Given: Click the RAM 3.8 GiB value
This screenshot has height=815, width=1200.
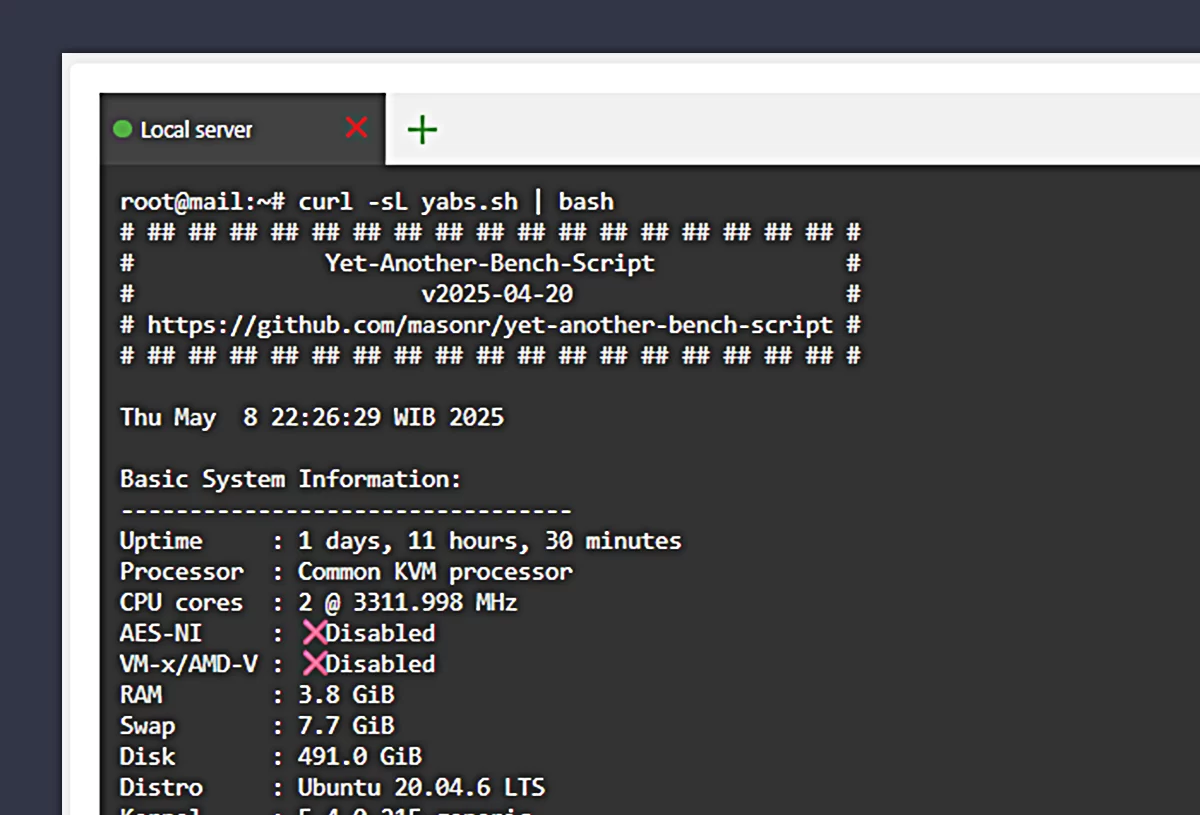Looking at the screenshot, I should click(345, 695).
